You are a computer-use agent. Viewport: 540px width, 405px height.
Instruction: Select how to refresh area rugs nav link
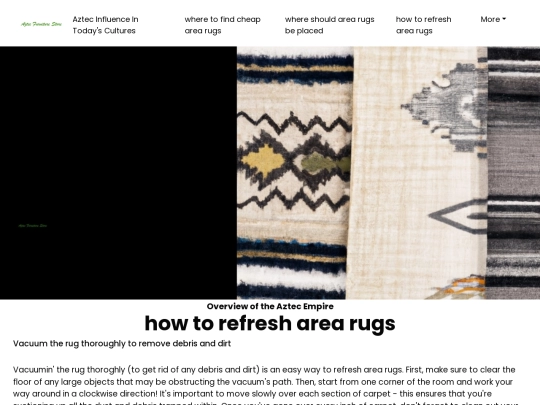[x=423, y=25]
